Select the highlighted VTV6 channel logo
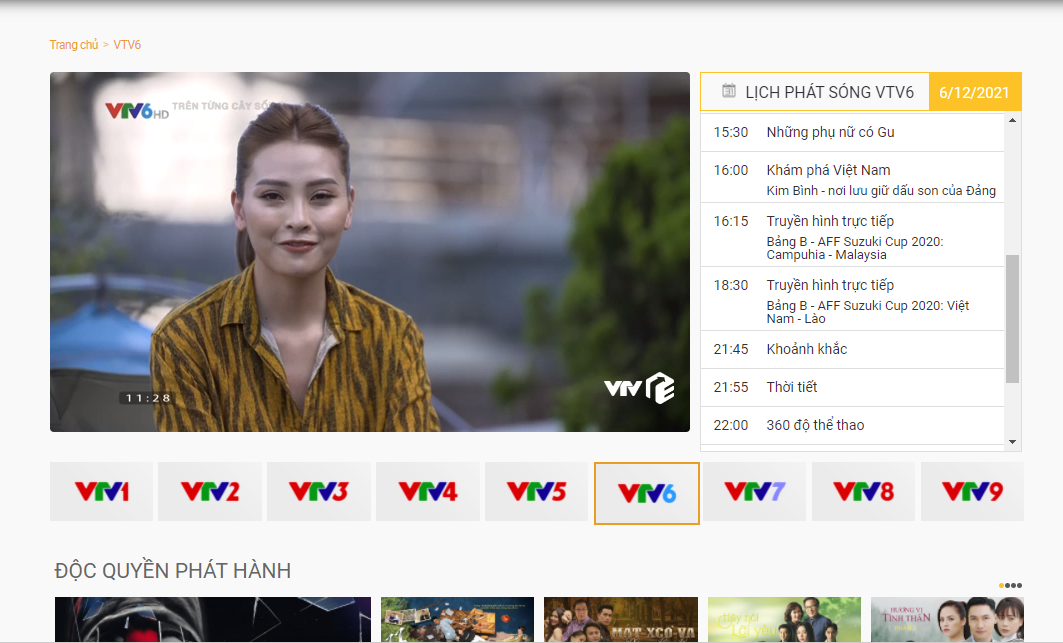This screenshot has width=1063, height=643. pos(647,493)
